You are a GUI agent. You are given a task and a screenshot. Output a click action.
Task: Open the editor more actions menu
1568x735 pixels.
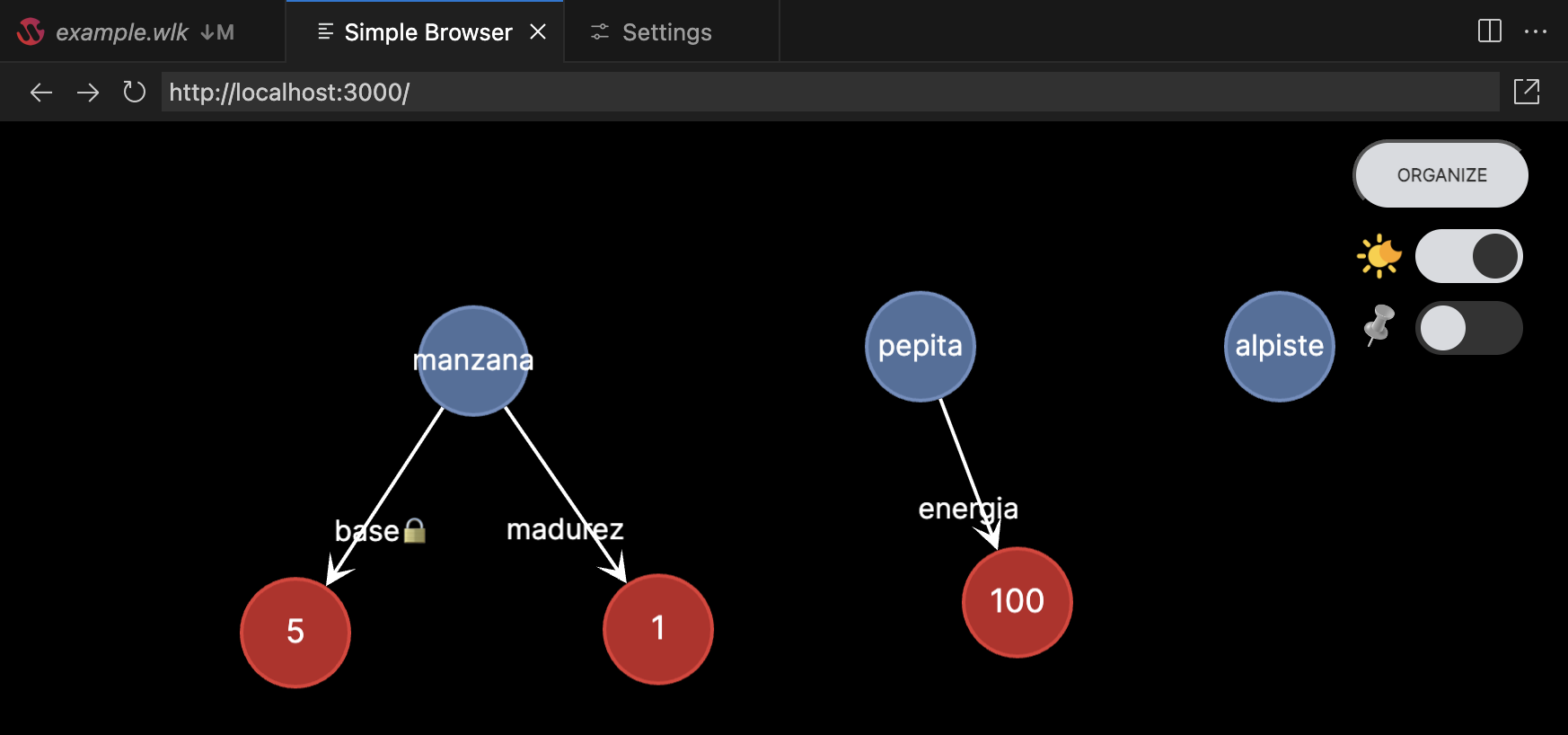(x=1536, y=31)
